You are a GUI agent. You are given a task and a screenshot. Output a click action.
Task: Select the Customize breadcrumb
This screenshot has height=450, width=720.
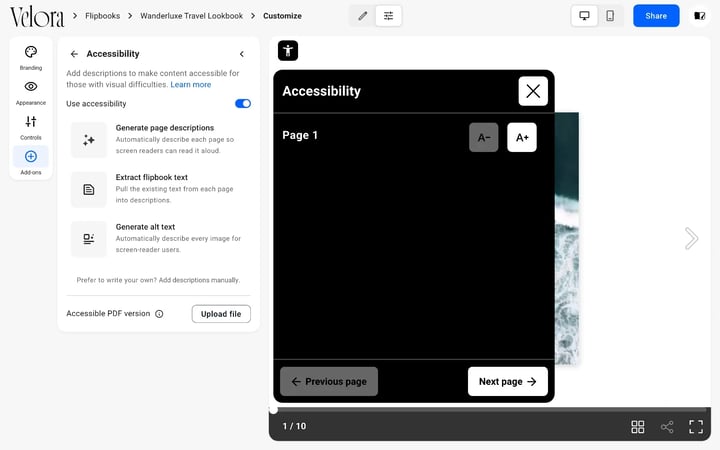[x=282, y=16]
